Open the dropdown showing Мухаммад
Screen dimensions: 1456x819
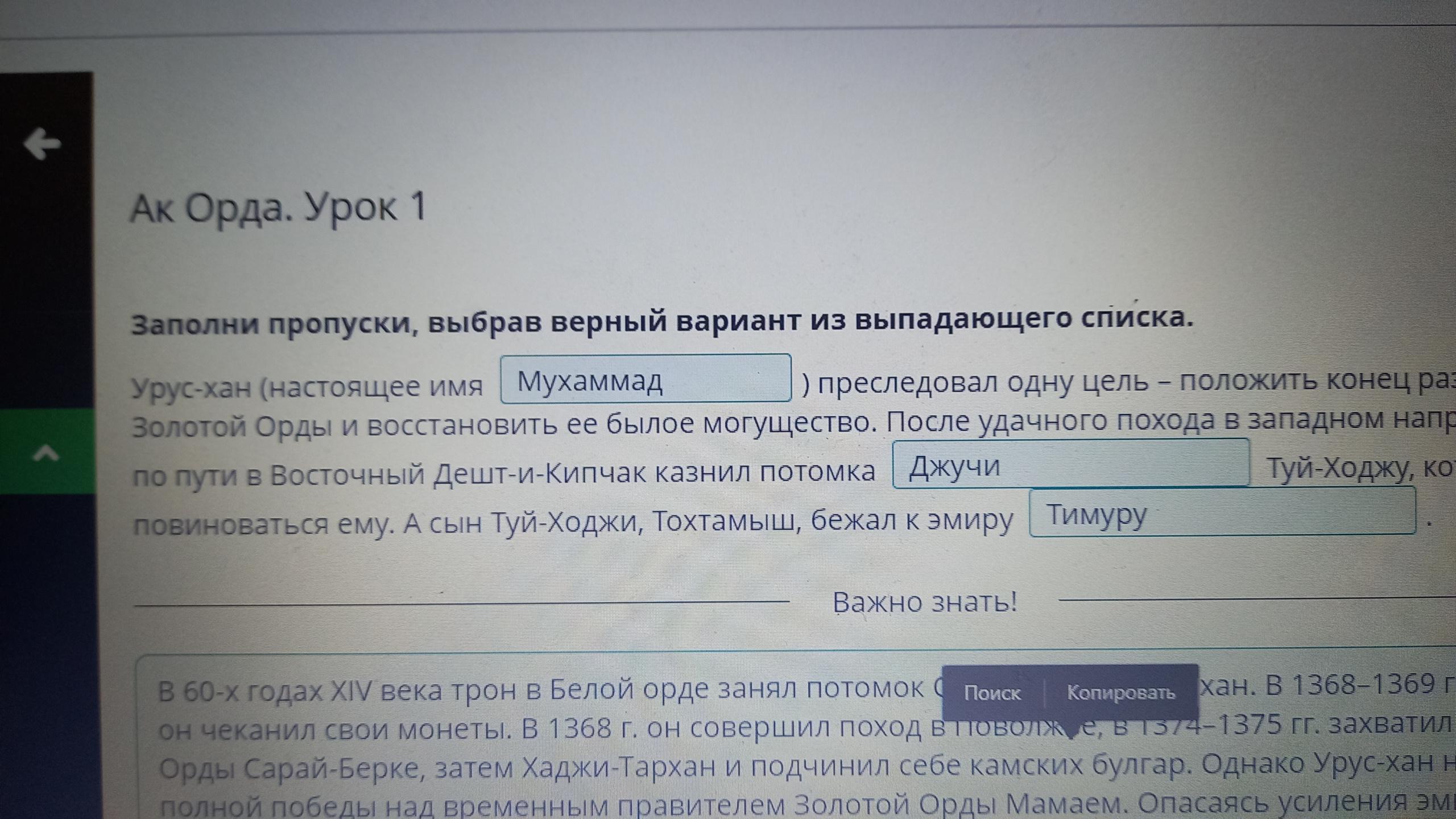coord(646,379)
